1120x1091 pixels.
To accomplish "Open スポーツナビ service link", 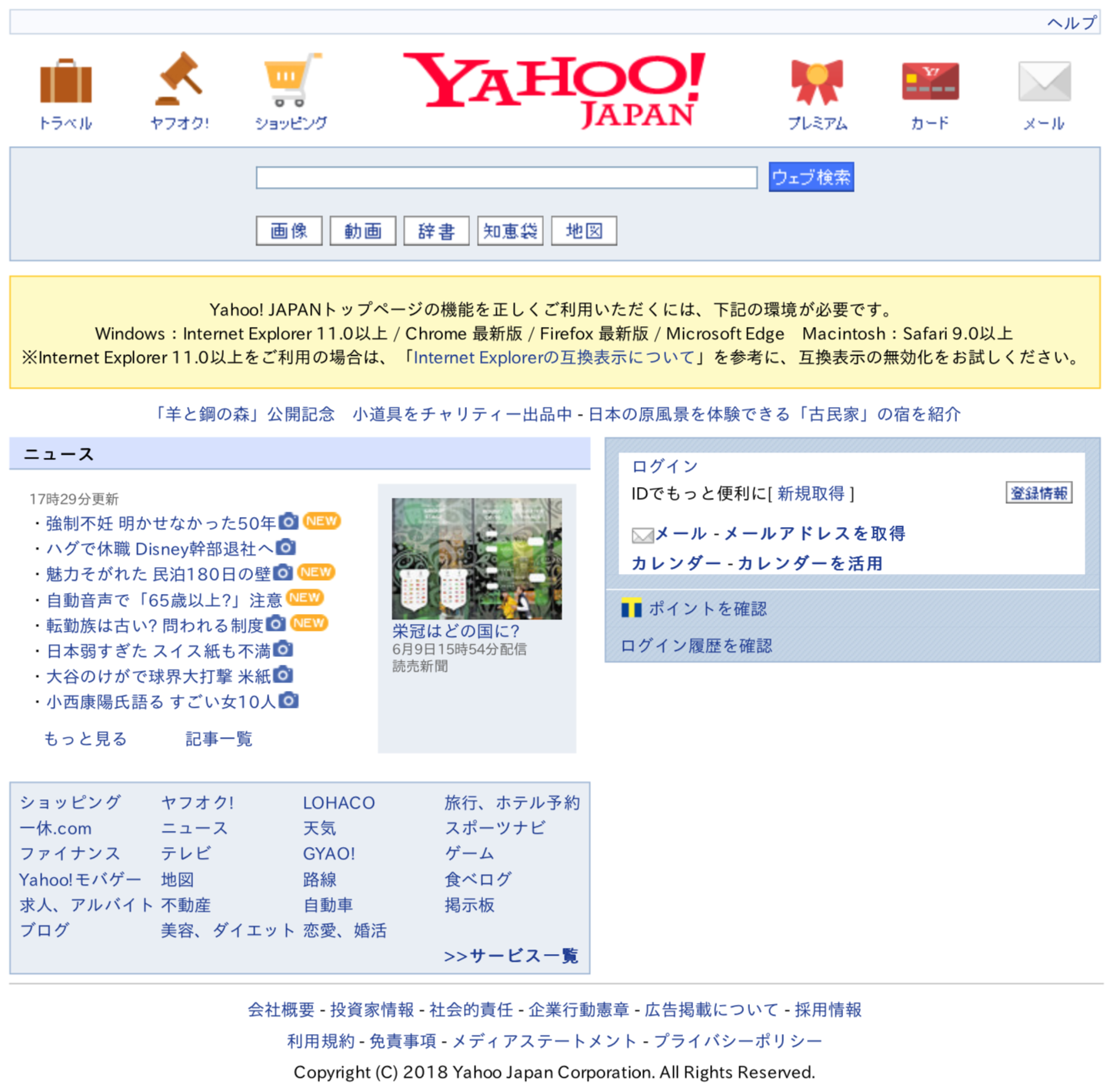I will (x=495, y=828).
